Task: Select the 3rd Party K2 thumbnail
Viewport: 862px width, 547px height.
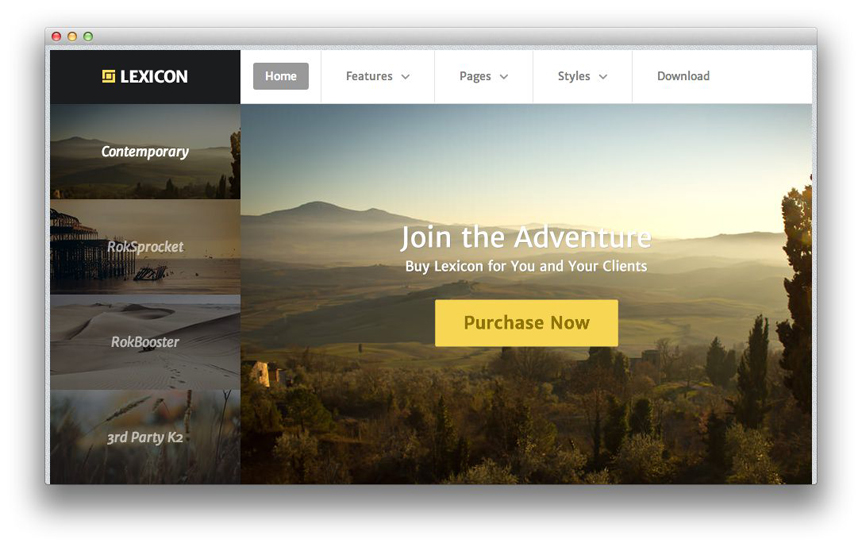Action: [x=145, y=438]
